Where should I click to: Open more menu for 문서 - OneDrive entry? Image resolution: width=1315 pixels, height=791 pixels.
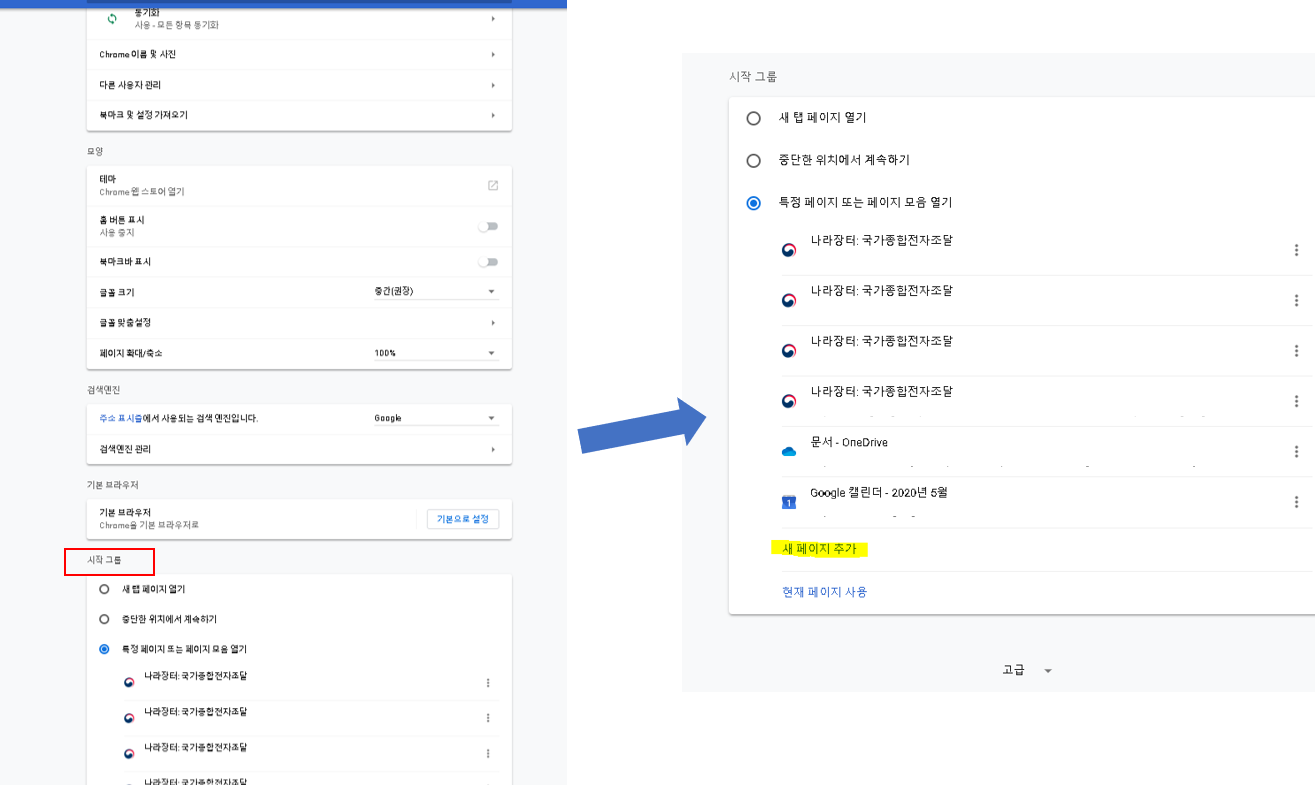[1296, 452]
